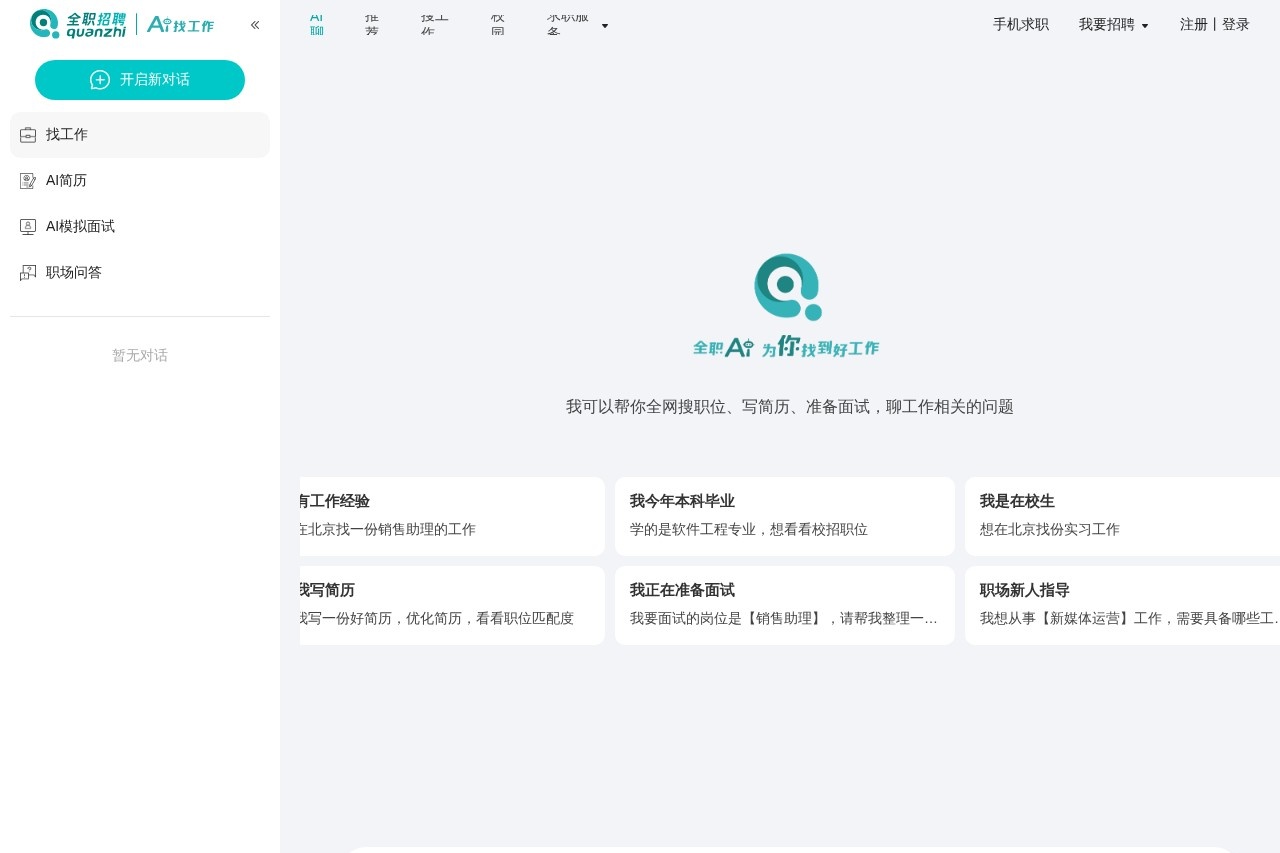This screenshot has height=853, width=1280.
Task: Open the 推荐 navigation item
Action: pyautogui.click(x=371, y=24)
